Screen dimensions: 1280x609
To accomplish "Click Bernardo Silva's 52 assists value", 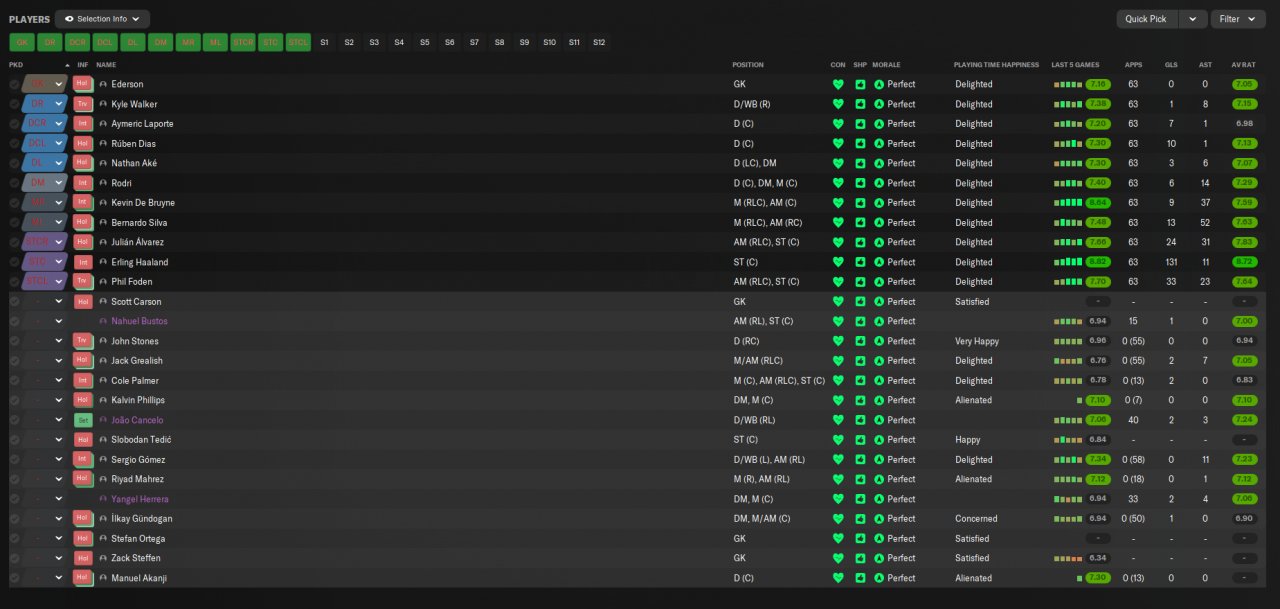I will tap(1205, 223).
